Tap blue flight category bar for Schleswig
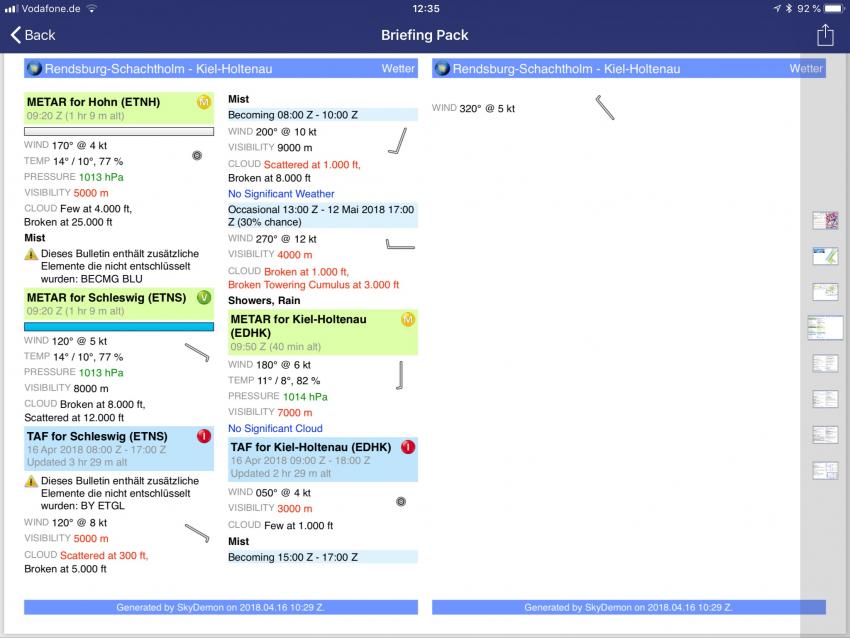 pyautogui.click(x=119, y=327)
